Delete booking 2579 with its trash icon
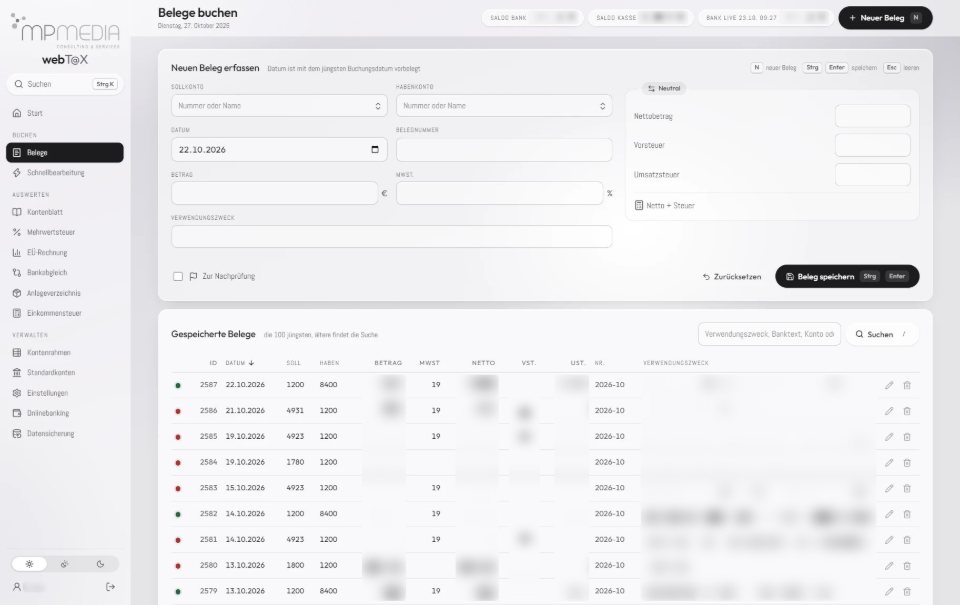This screenshot has height=605, width=960. (907, 591)
